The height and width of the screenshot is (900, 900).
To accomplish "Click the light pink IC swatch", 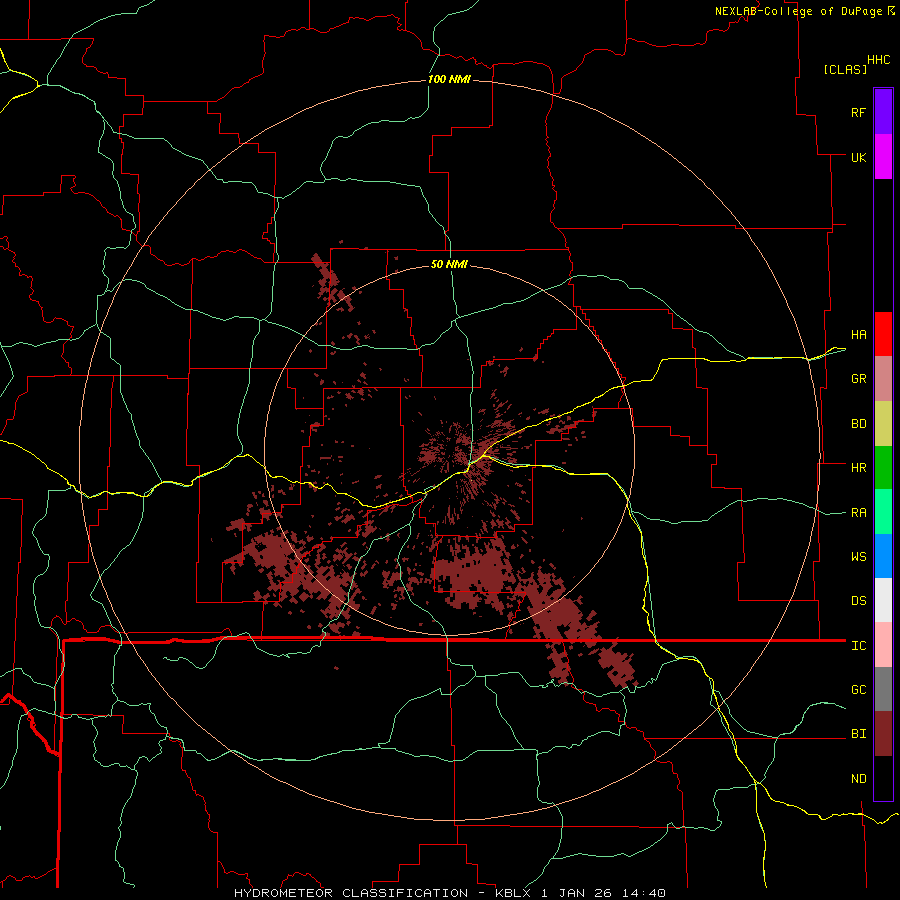I will point(883,645).
